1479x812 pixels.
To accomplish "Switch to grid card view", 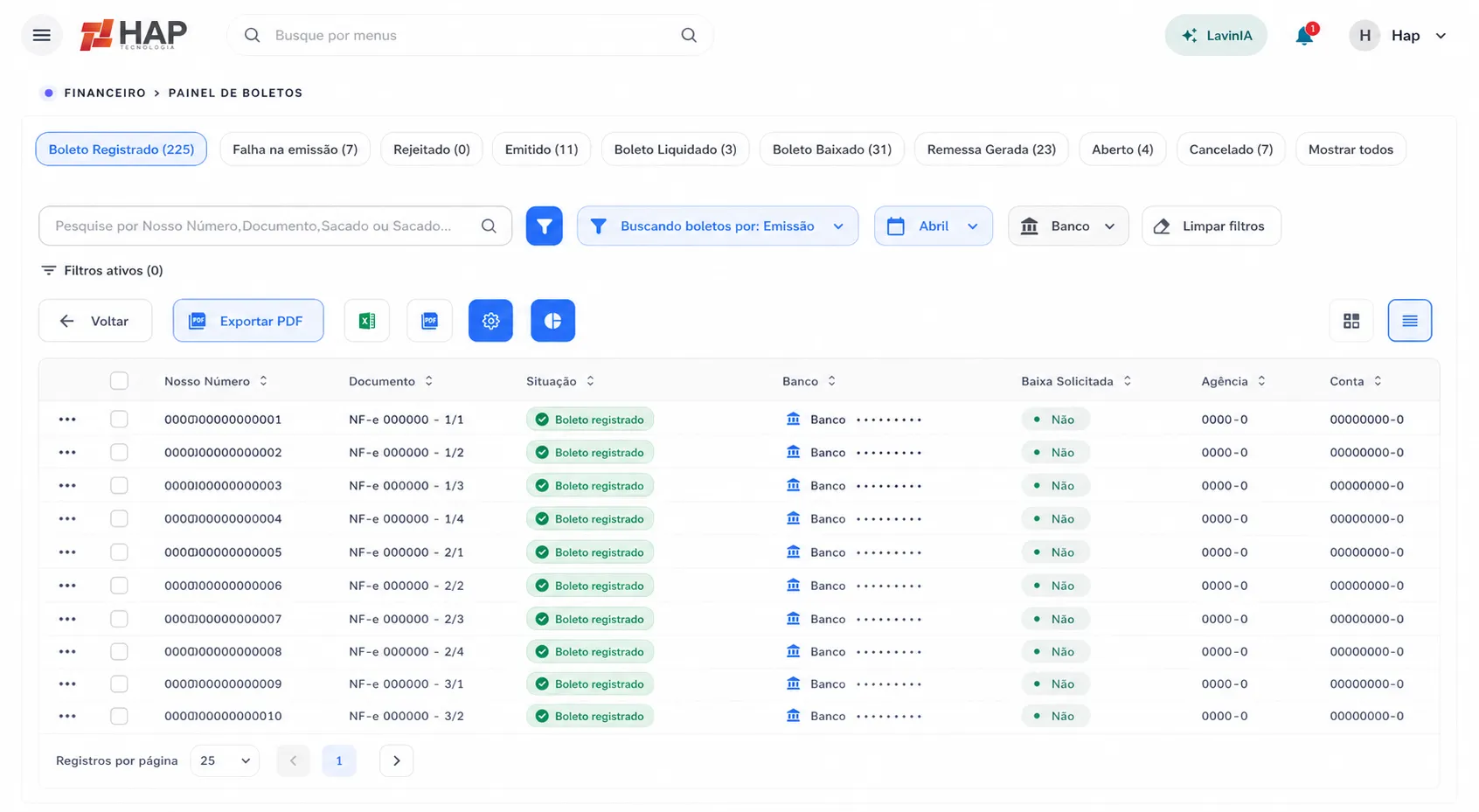I will pyautogui.click(x=1351, y=321).
